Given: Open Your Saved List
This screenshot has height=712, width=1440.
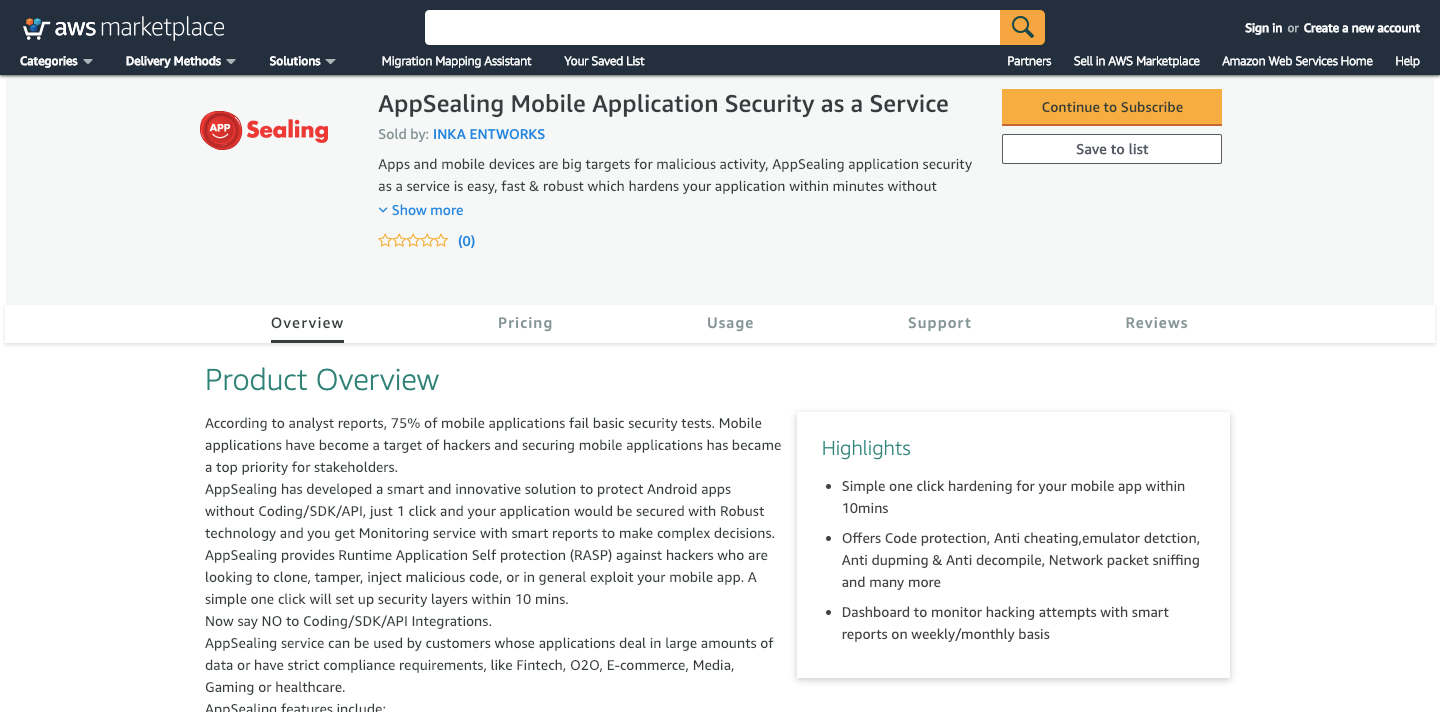Looking at the screenshot, I should click(604, 61).
